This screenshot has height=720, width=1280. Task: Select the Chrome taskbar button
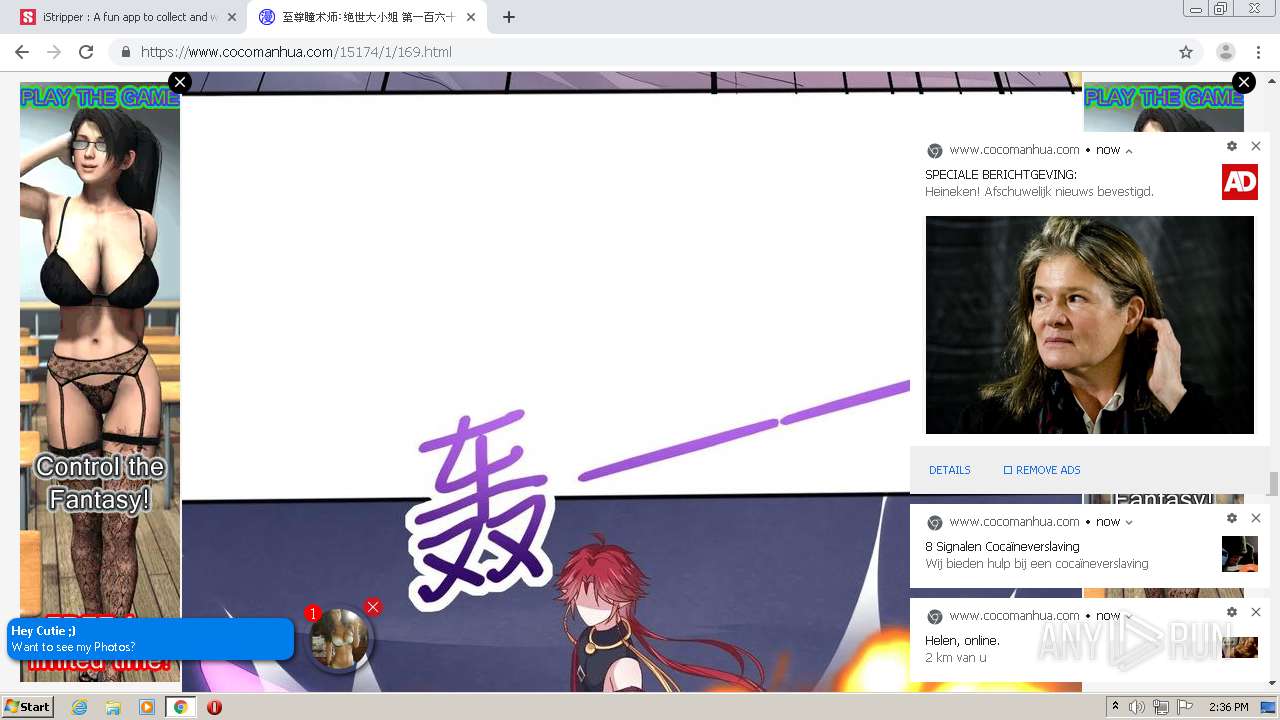coord(181,707)
